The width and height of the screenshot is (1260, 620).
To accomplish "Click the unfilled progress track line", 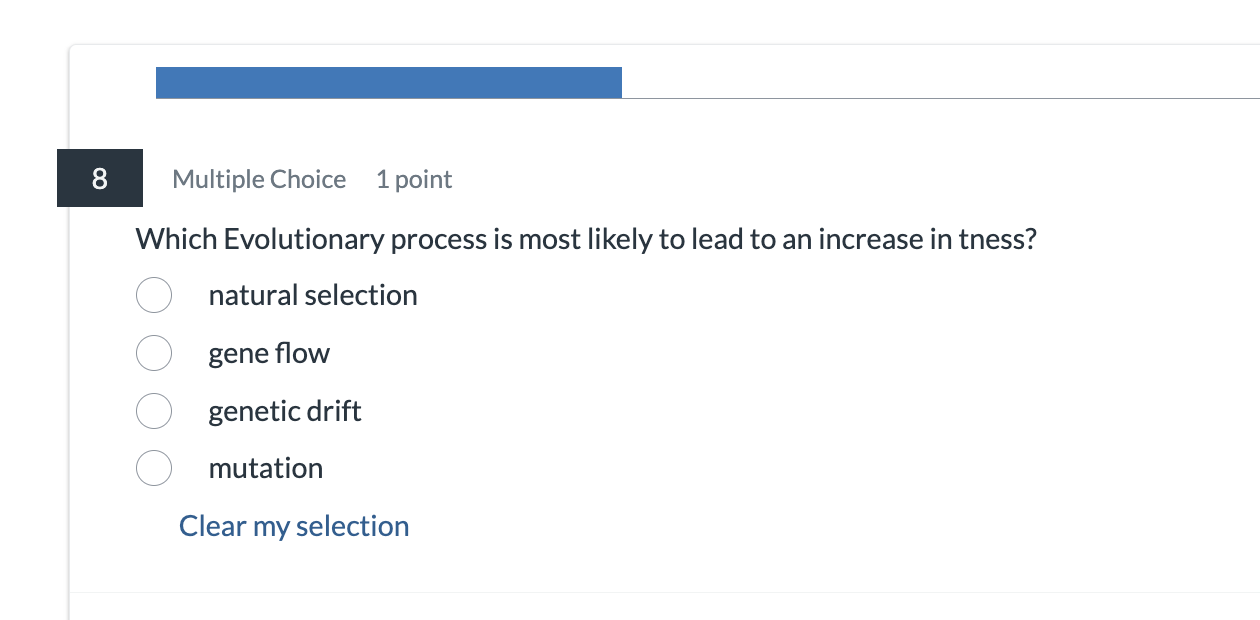I will (x=940, y=97).
